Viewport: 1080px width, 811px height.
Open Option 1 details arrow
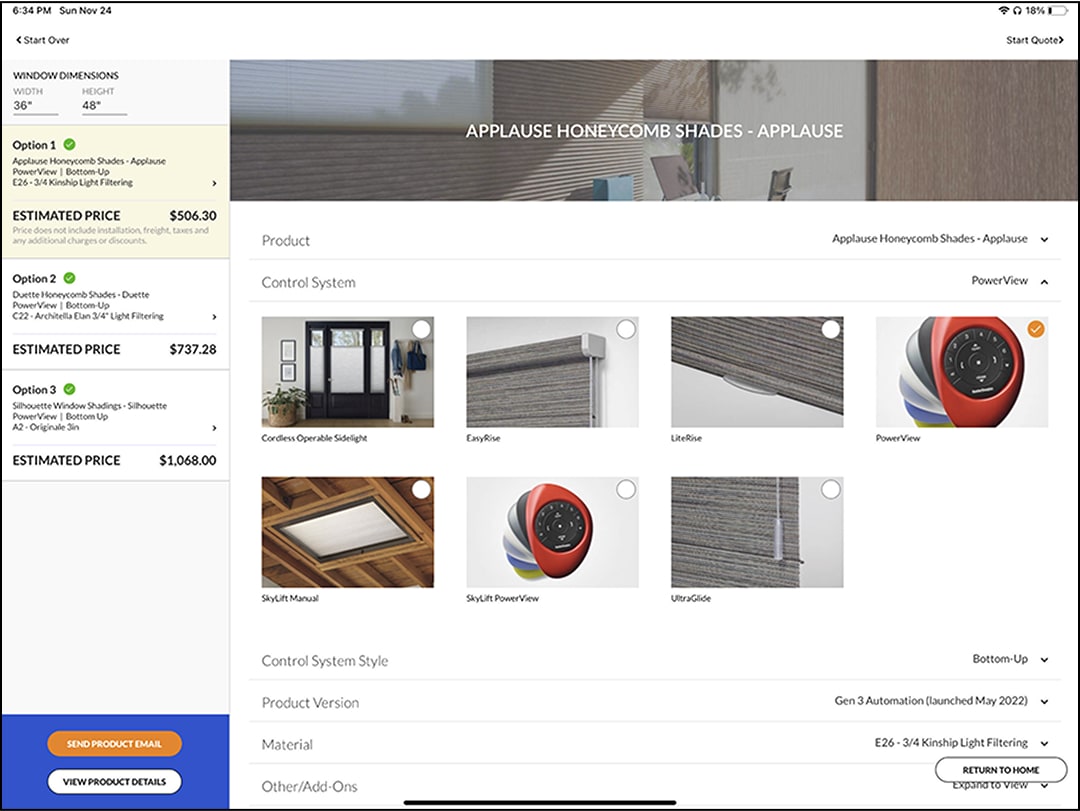point(214,183)
